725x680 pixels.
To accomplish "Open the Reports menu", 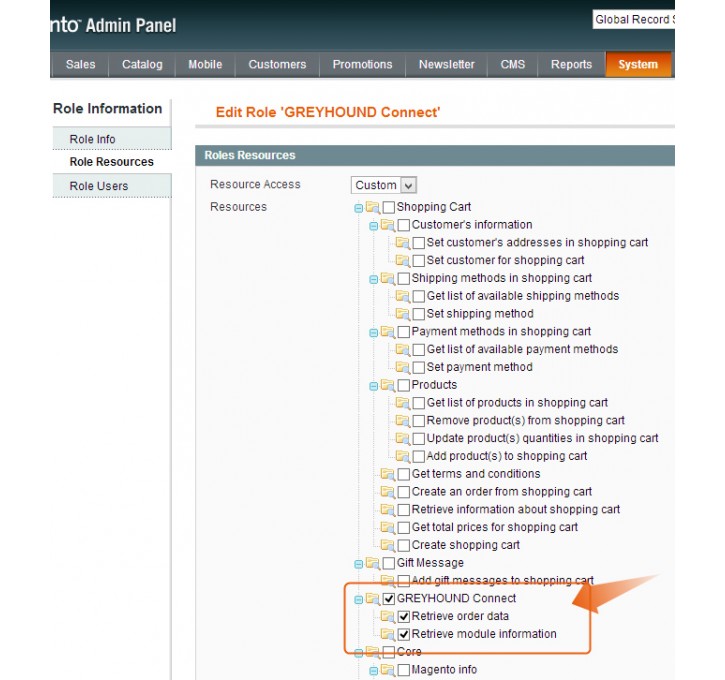I will (x=571, y=65).
